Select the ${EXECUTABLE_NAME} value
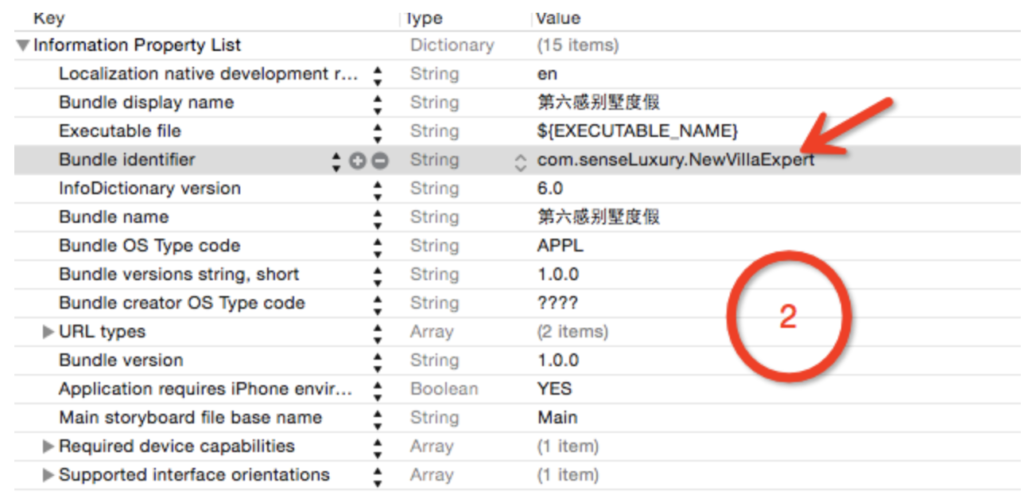This screenshot has height=495, width=1024. pyautogui.click(x=637, y=131)
